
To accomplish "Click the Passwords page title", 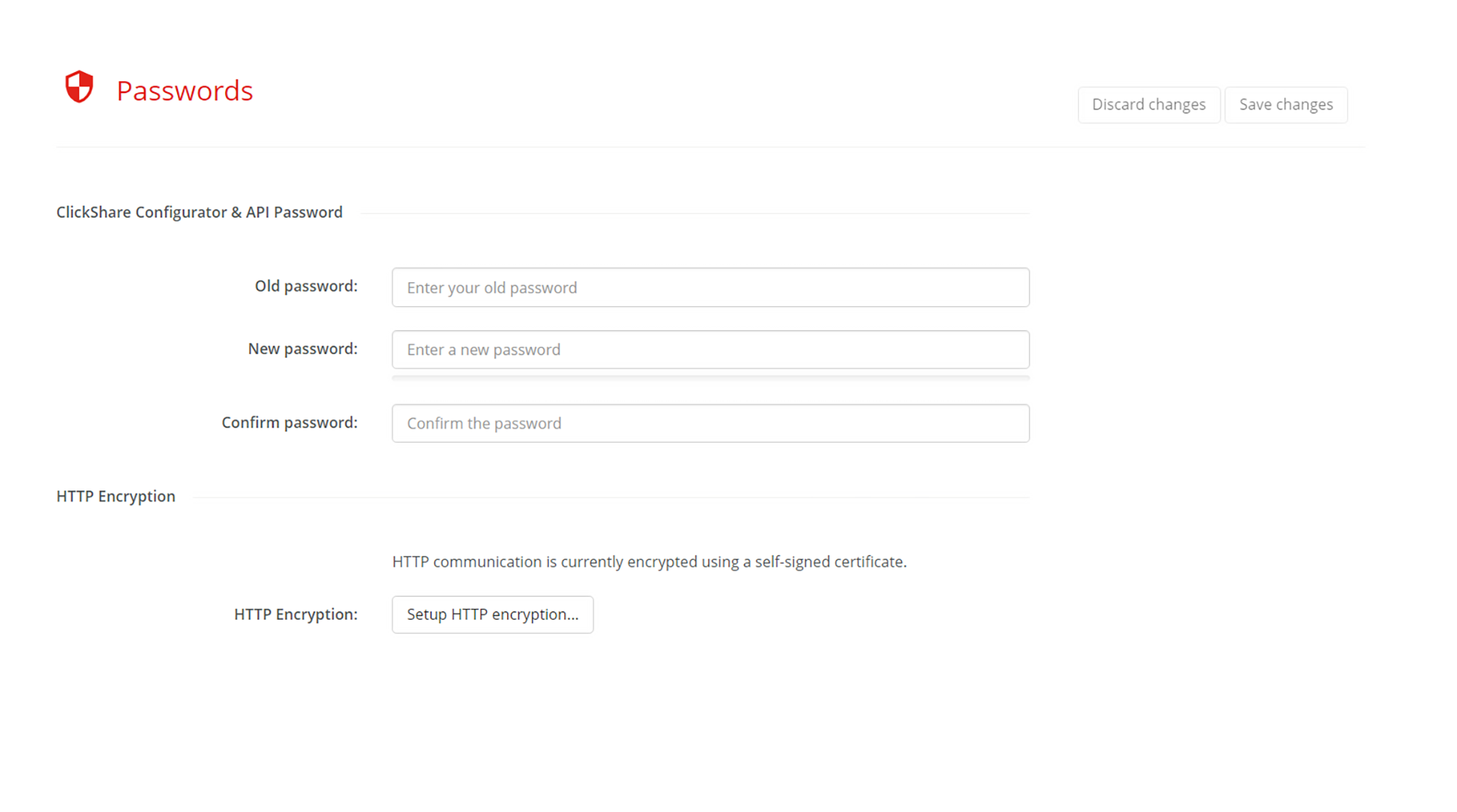I will coord(184,91).
